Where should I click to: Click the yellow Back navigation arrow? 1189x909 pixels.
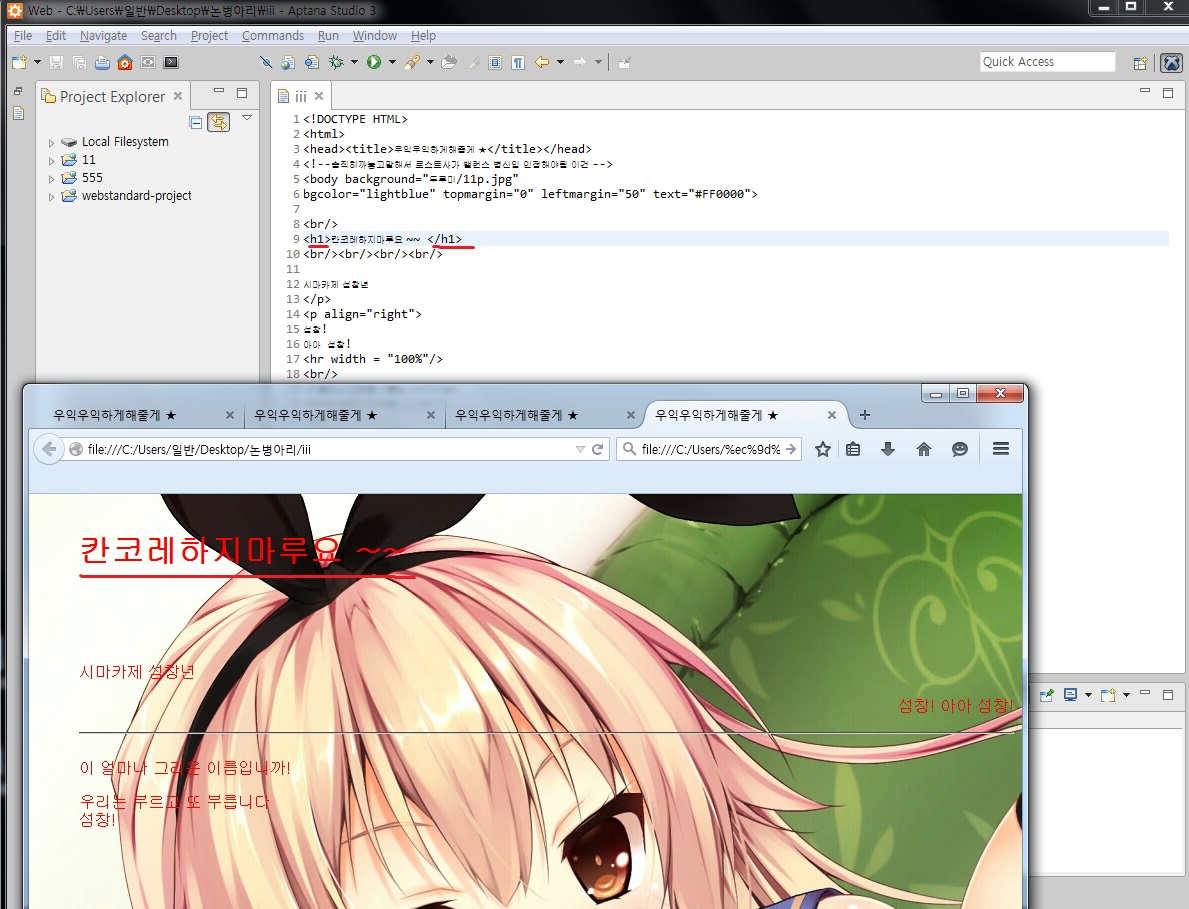pyautogui.click(x=541, y=62)
